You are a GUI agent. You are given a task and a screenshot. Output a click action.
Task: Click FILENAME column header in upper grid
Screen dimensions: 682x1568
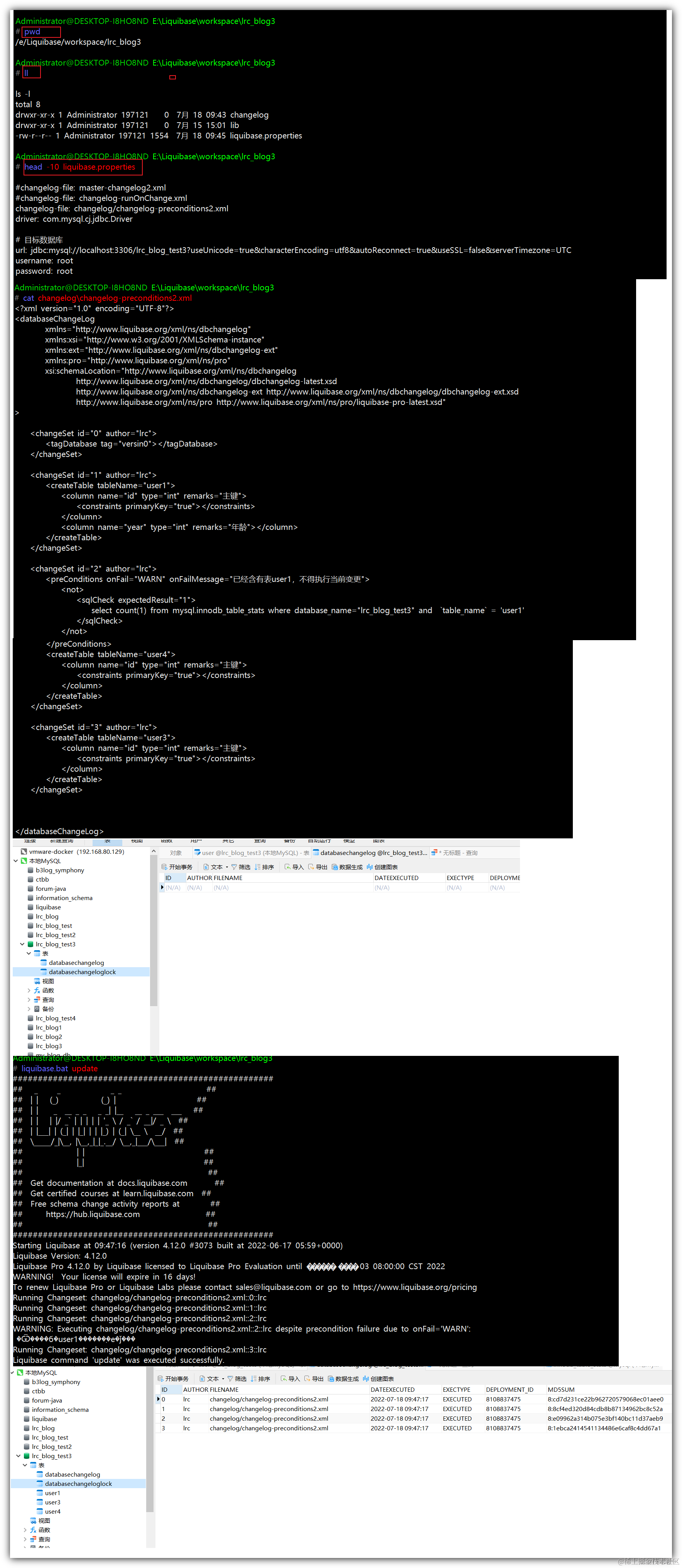click(293, 878)
